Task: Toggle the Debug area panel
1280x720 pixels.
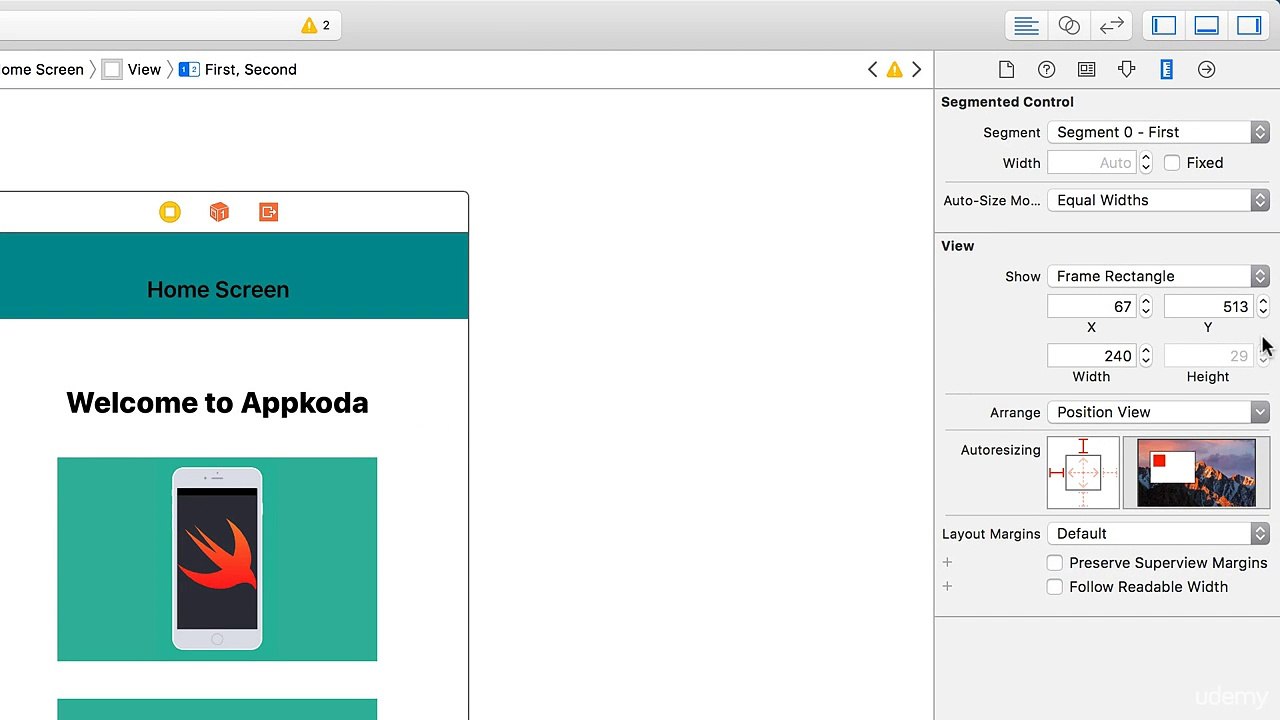Action: (x=1207, y=26)
